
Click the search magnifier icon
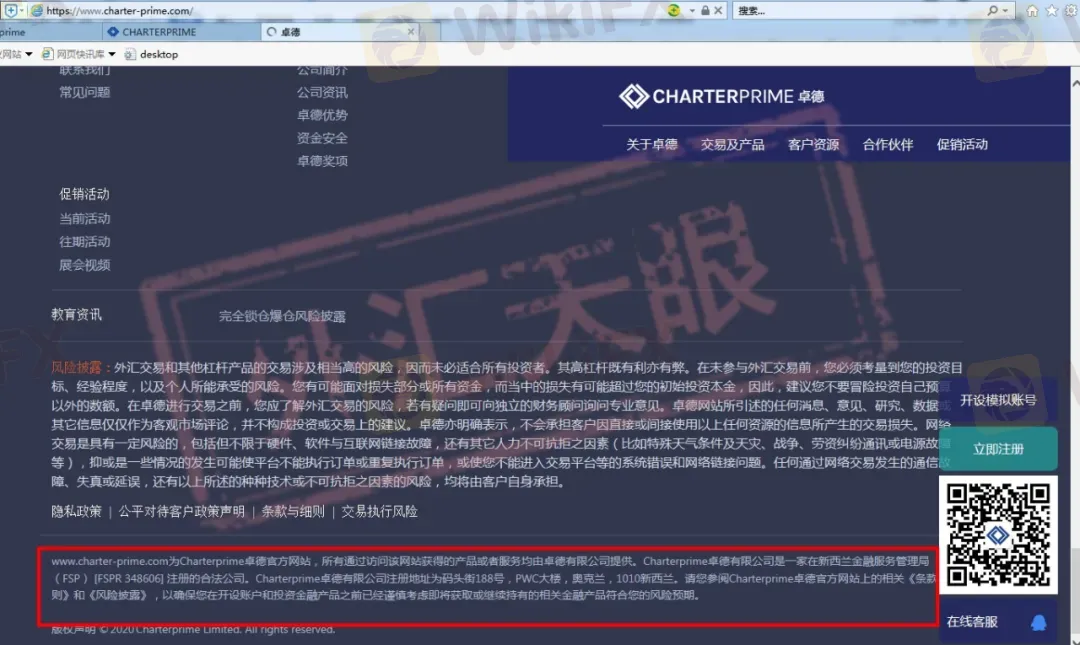tap(993, 10)
